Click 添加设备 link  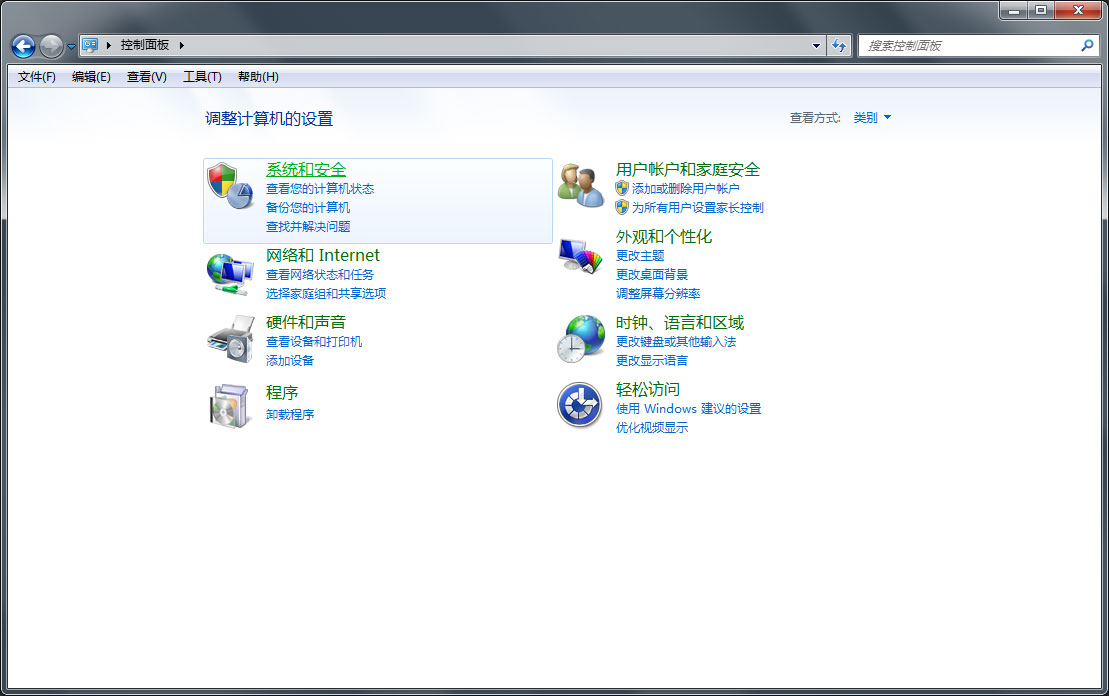coord(290,361)
